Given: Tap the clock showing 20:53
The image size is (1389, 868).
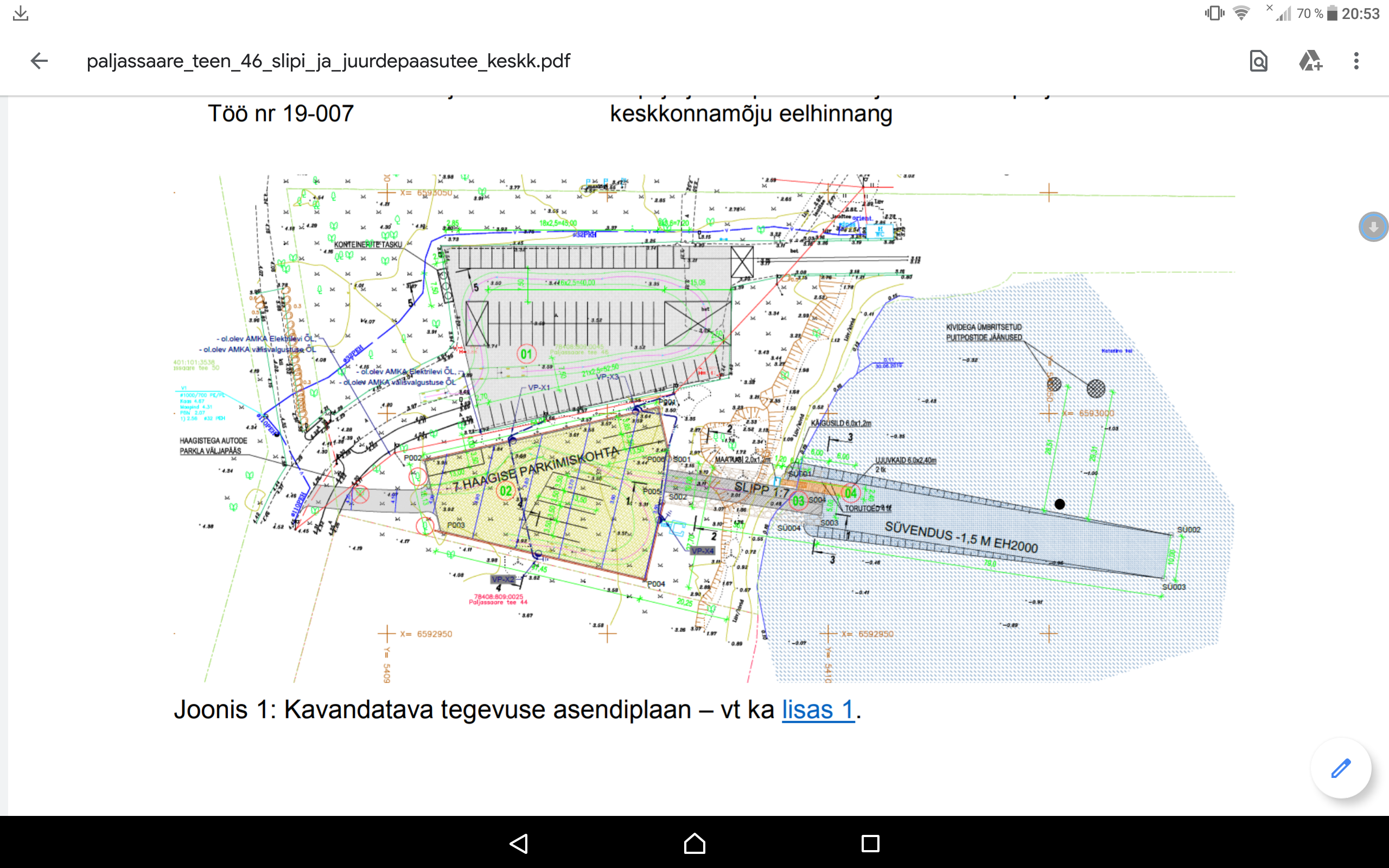Looking at the screenshot, I should click(x=1360, y=13).
